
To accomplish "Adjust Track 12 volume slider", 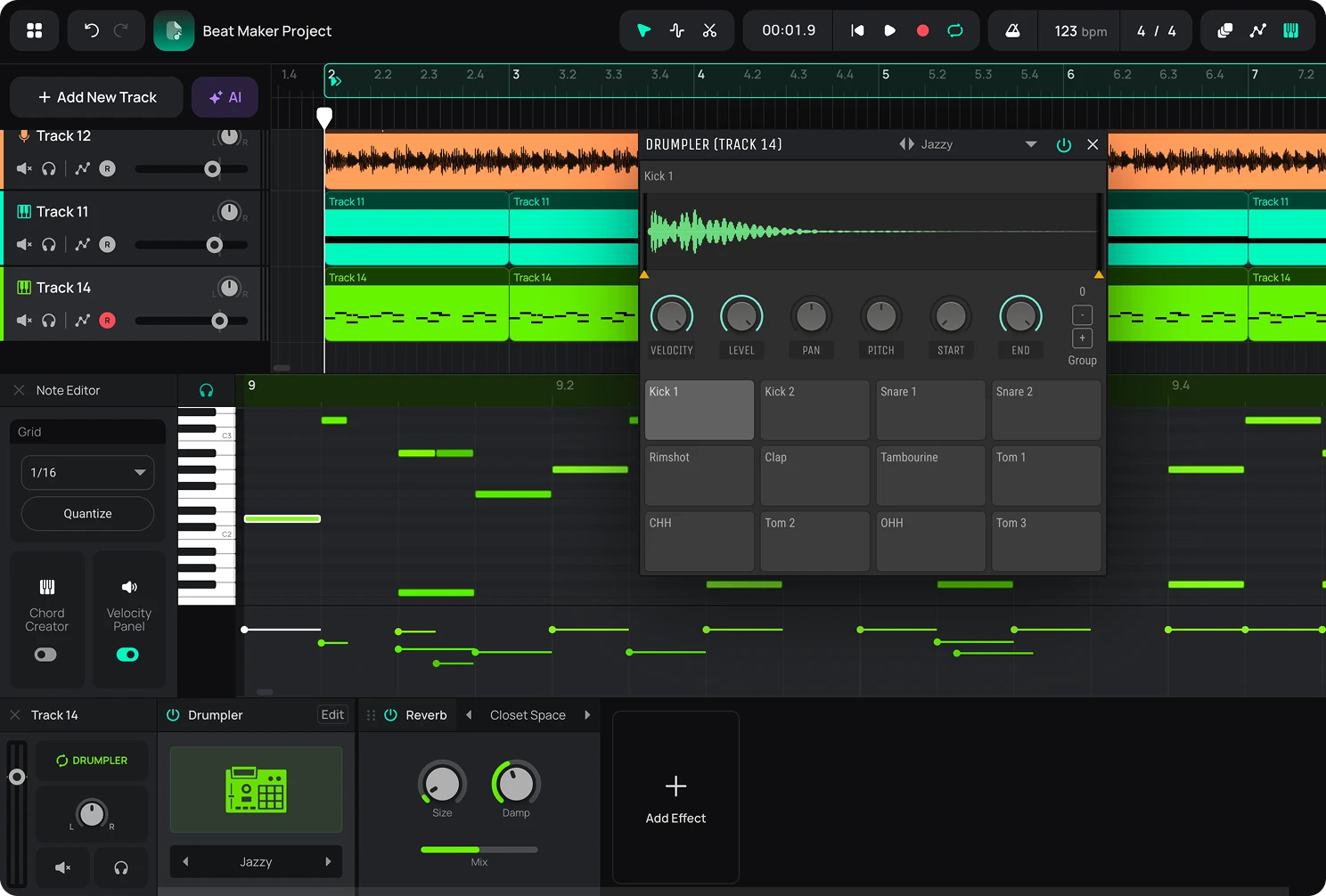I will [192, 168].
